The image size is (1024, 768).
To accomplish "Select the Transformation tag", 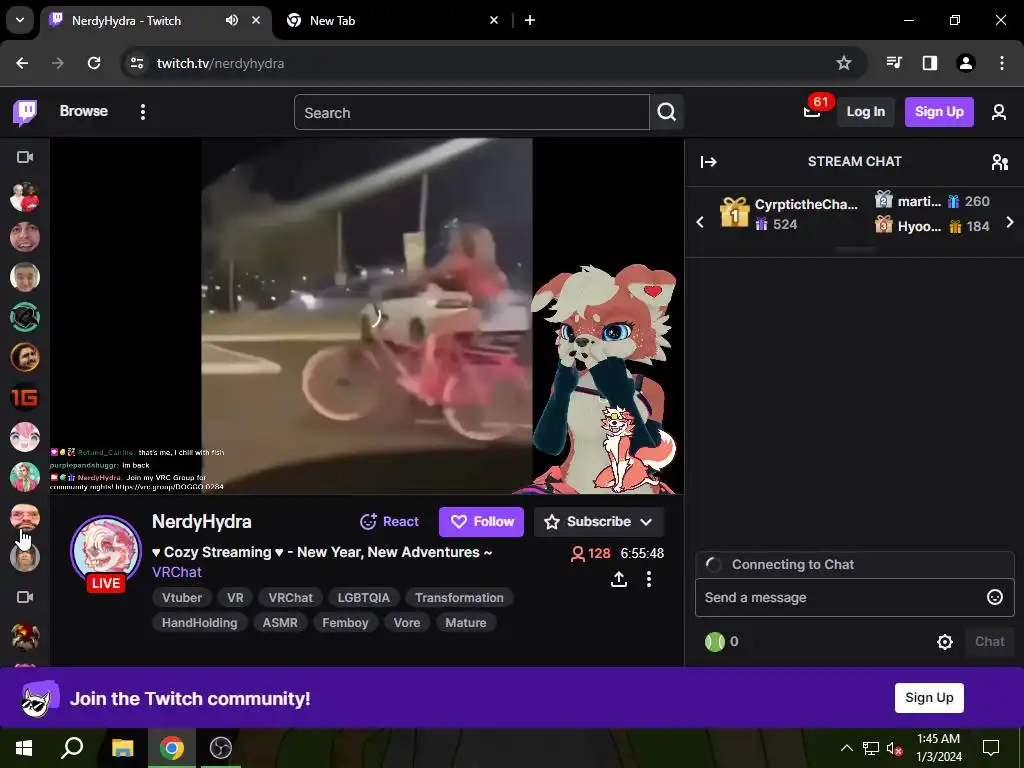I will coord(459,598).
